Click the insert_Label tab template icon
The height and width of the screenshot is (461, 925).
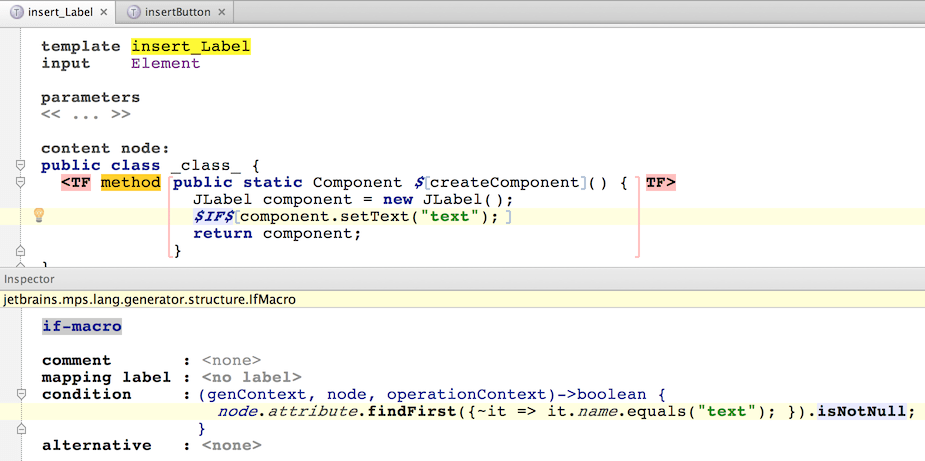point(18,12)
